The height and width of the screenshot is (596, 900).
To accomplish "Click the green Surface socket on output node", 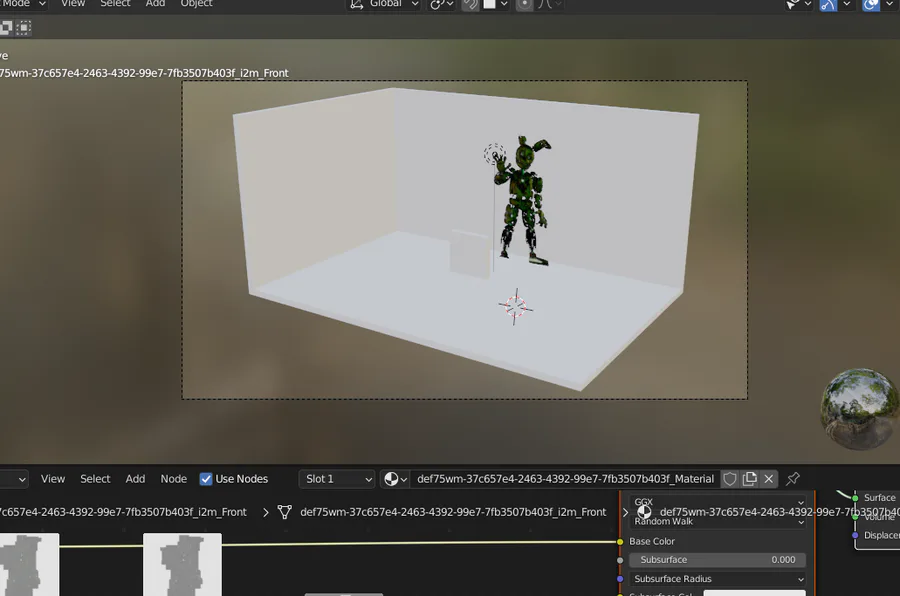I will click(855, 498).
